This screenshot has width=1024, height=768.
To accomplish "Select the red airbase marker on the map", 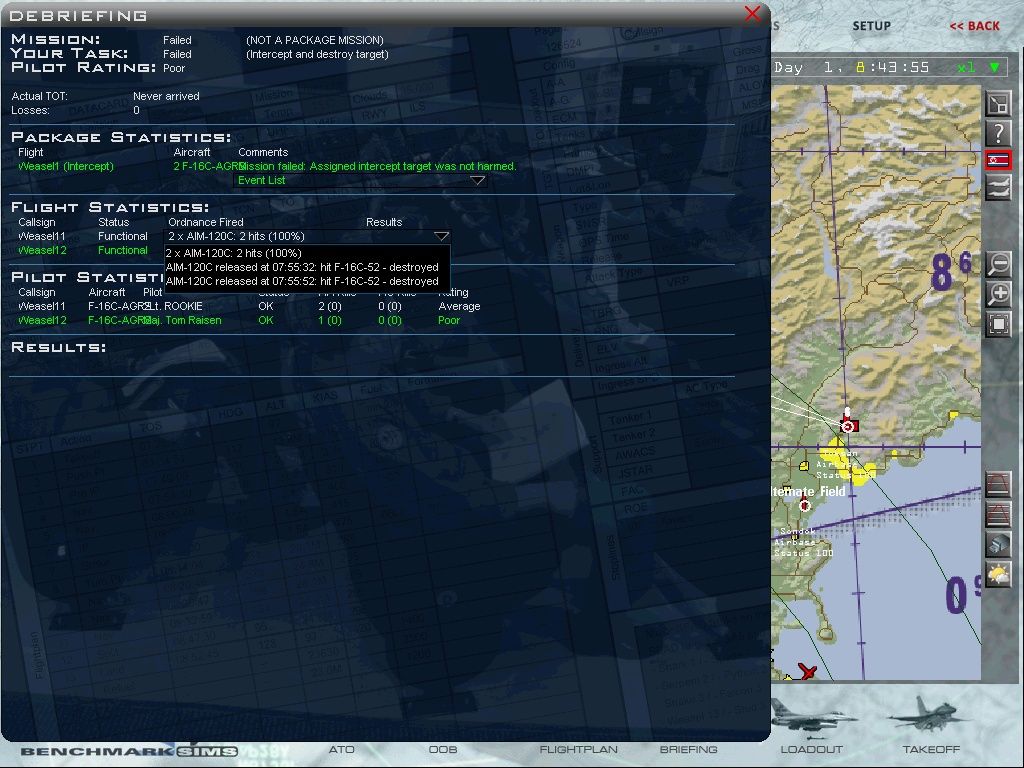I will 848,426.
